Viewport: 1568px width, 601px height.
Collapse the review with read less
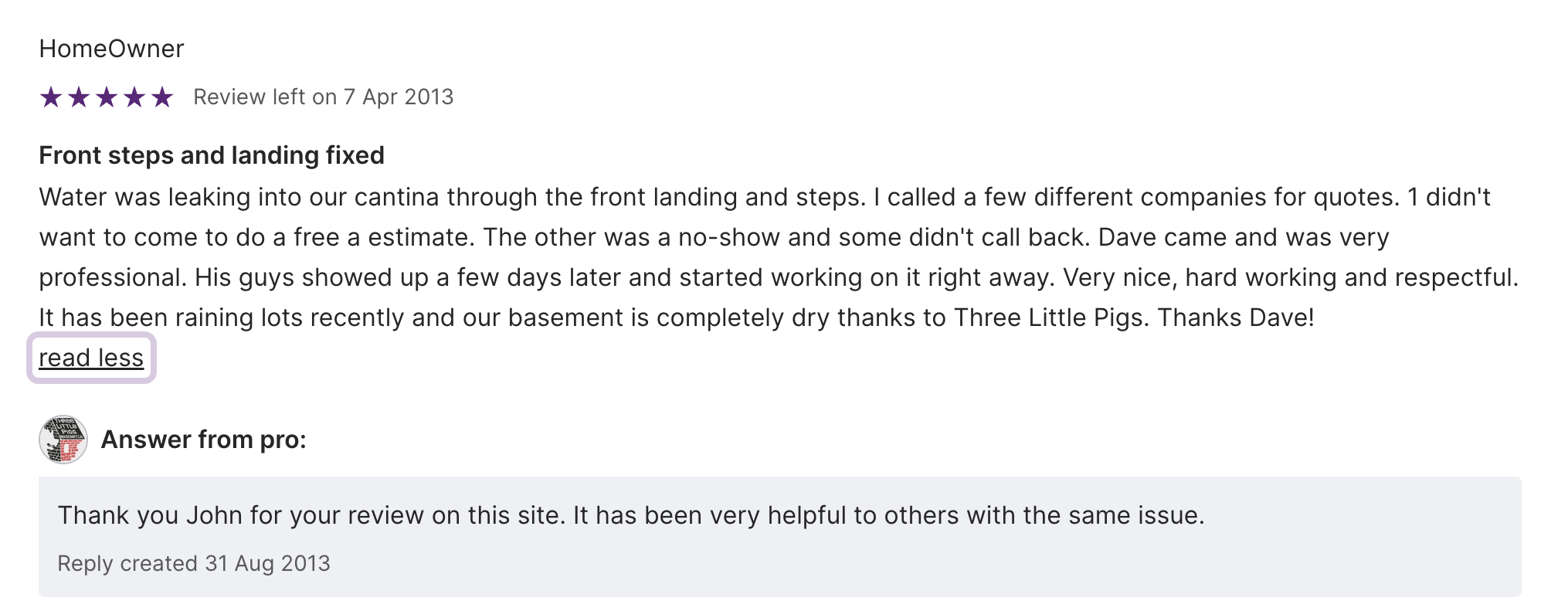click(91, 358)
